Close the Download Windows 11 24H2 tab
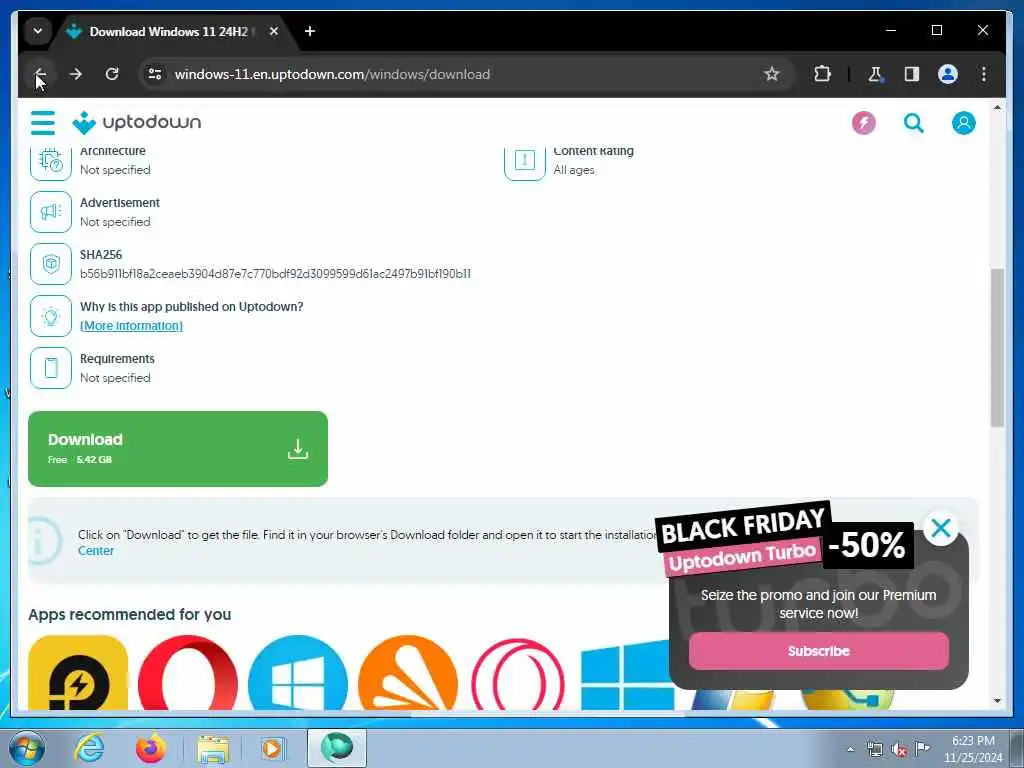The height and width of the screenshot is (768, 1024). (274, 31)
